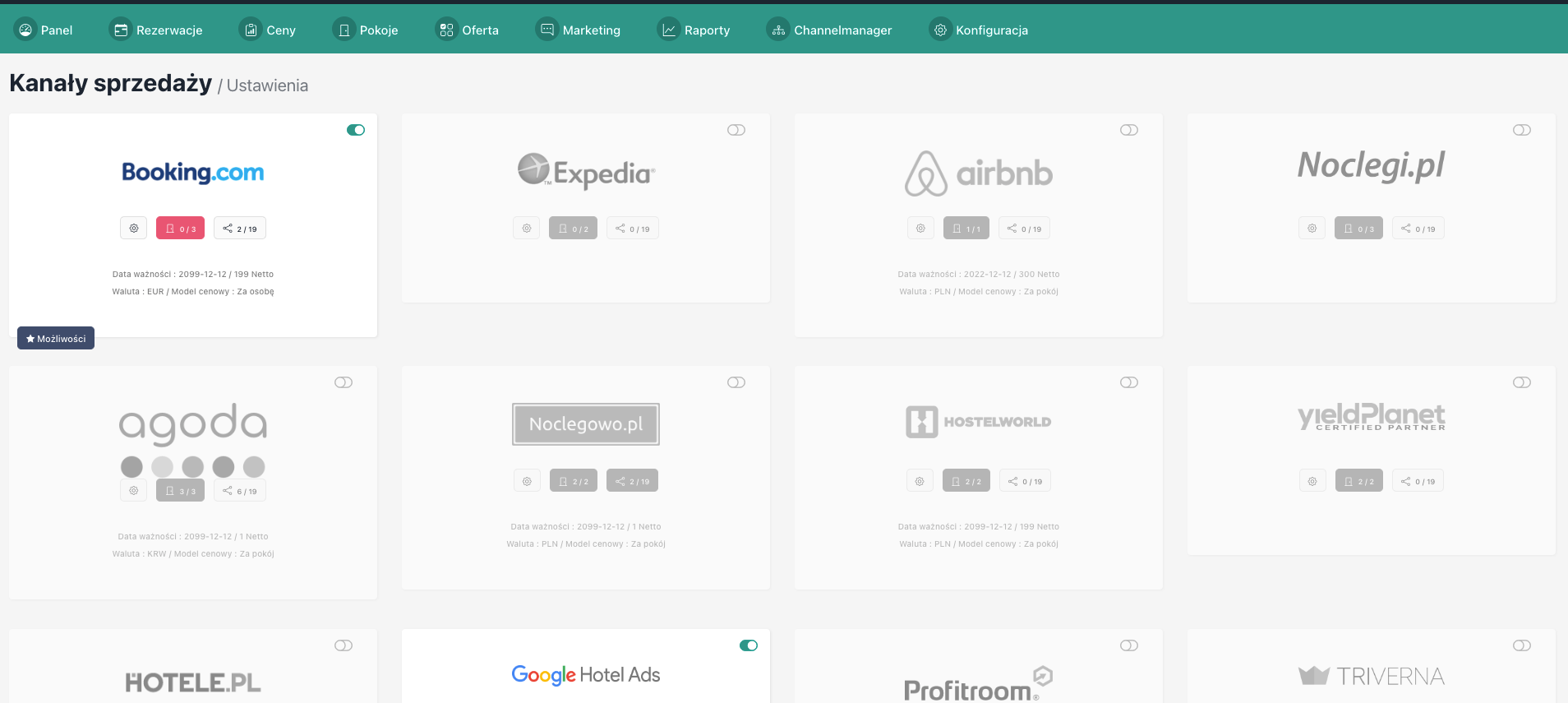This screenshot has width=1568, height=703.
Task: Open Hostelworld settings gear
Action: click(920, 481)
